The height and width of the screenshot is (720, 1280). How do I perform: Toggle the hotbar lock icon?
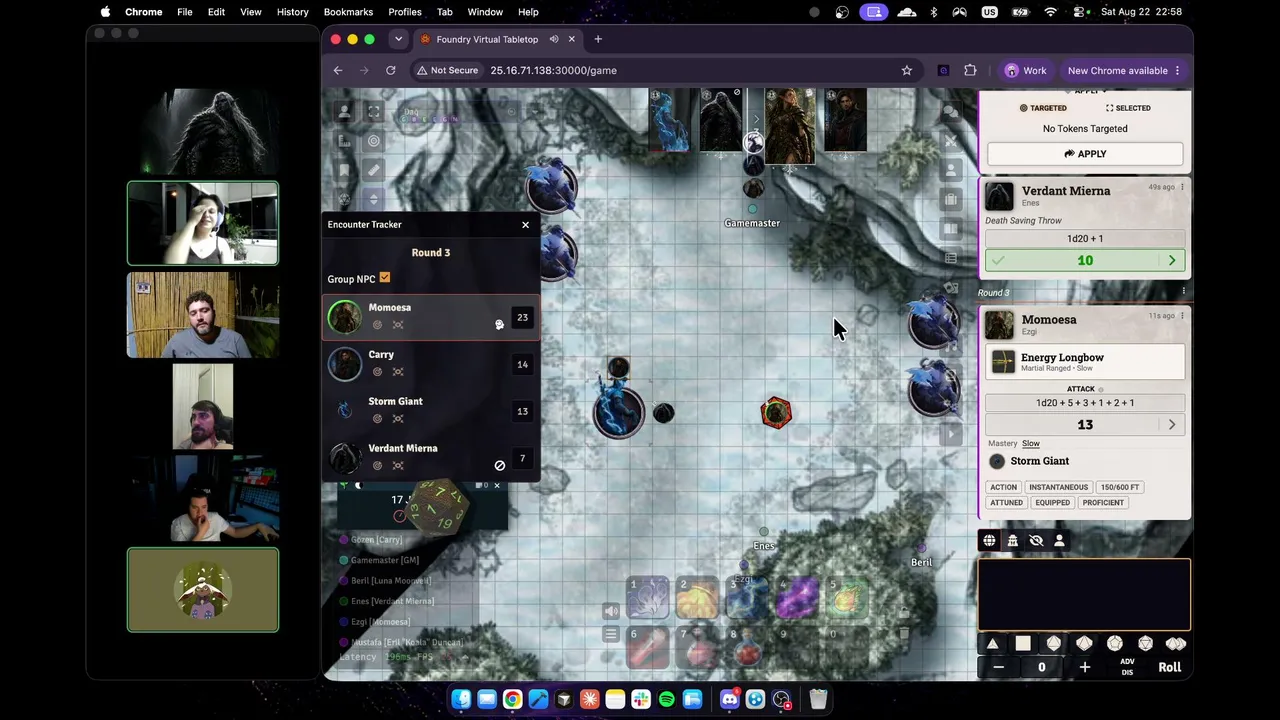[904, 612]
